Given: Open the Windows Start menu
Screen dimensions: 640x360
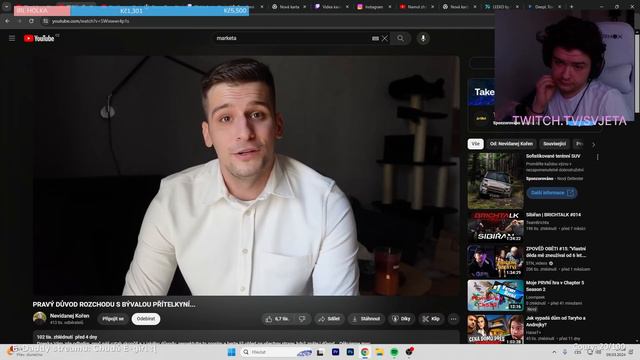Looking at the screenshot, I should pyautogui.click(x=231, y=352).
